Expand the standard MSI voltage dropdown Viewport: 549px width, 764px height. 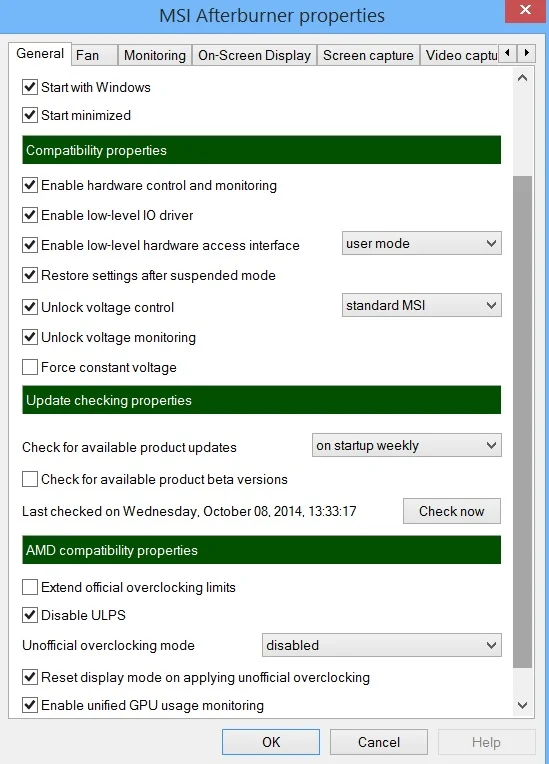coord(421,305)
